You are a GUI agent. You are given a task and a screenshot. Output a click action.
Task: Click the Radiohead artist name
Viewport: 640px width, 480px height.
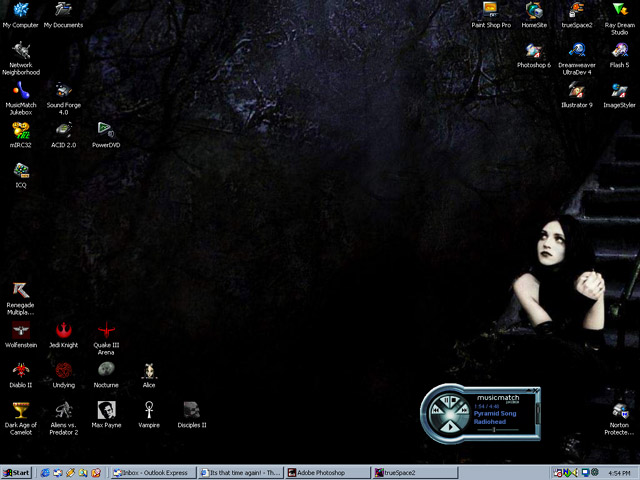pyautogui.click(x=490, y=422)
